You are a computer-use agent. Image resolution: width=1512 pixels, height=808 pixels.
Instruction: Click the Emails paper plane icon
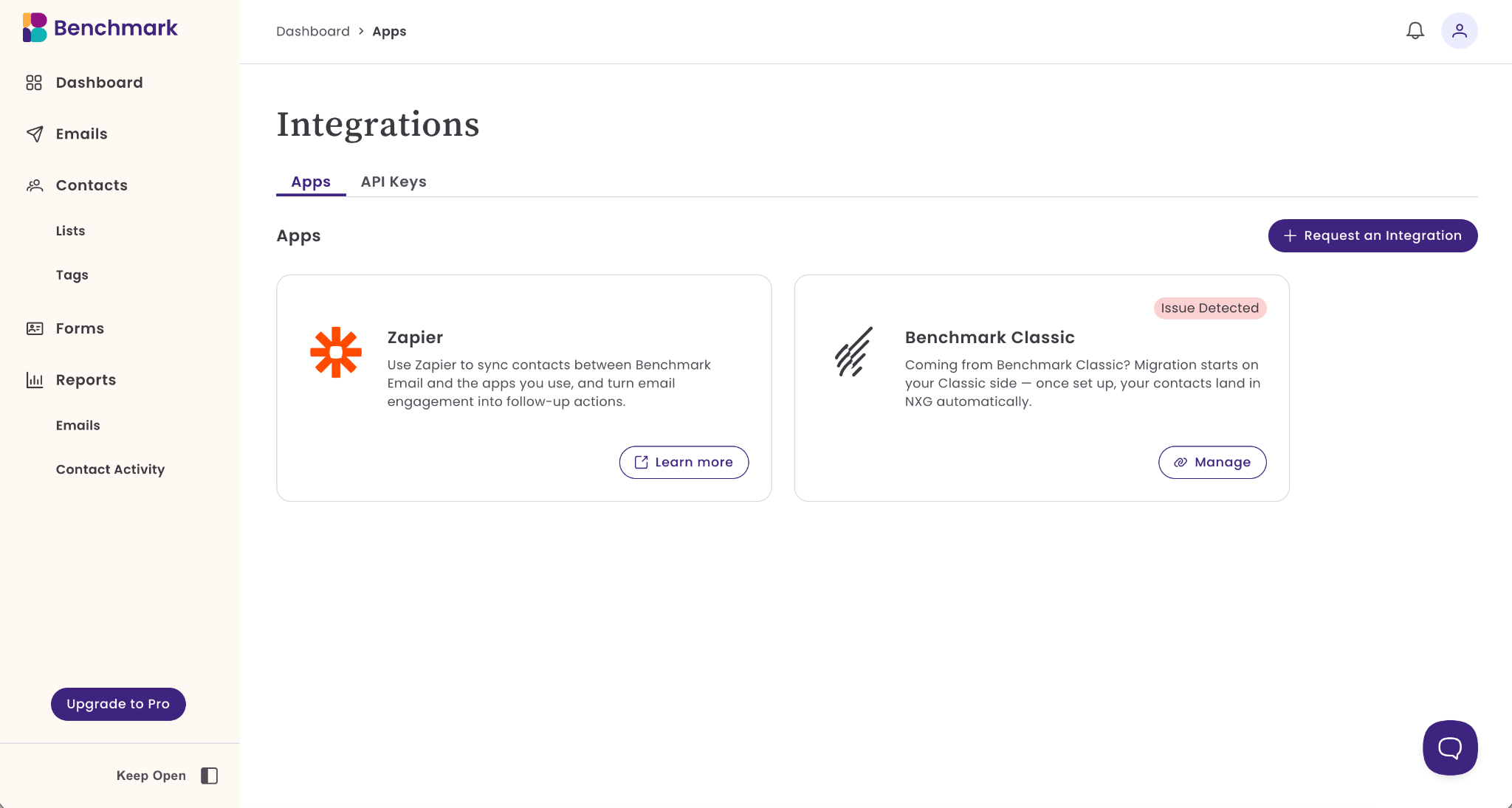tap(34, 134)
